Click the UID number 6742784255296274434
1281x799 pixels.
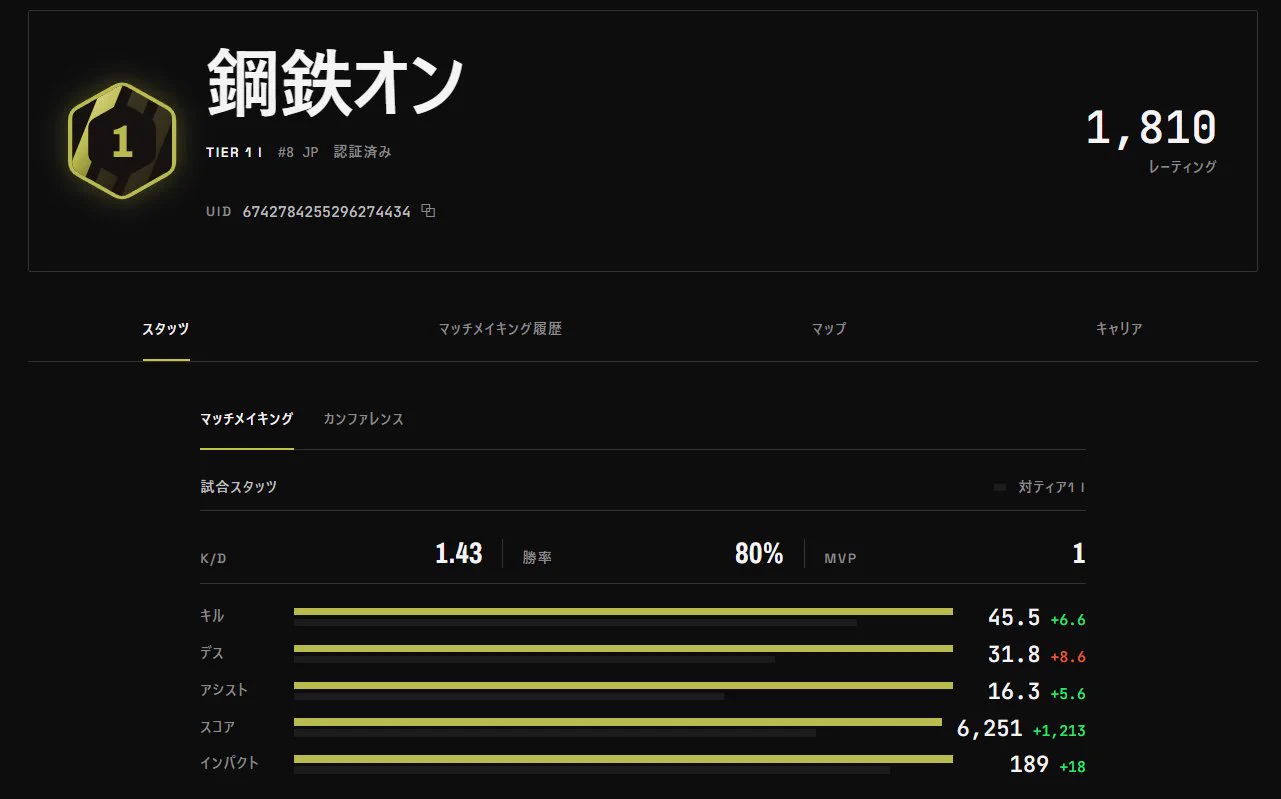[327, 212]
